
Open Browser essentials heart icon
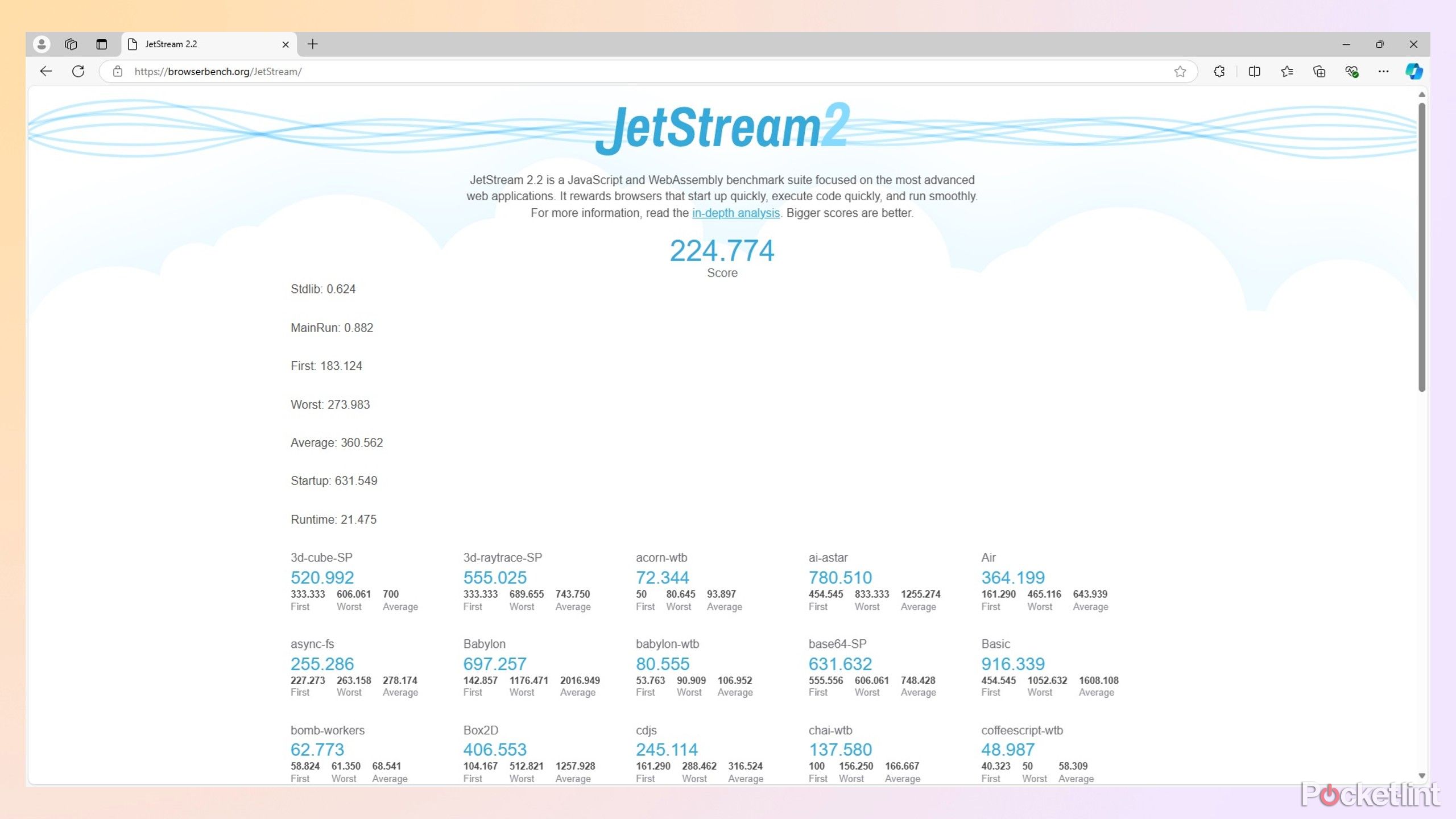tap(1352, 72)
